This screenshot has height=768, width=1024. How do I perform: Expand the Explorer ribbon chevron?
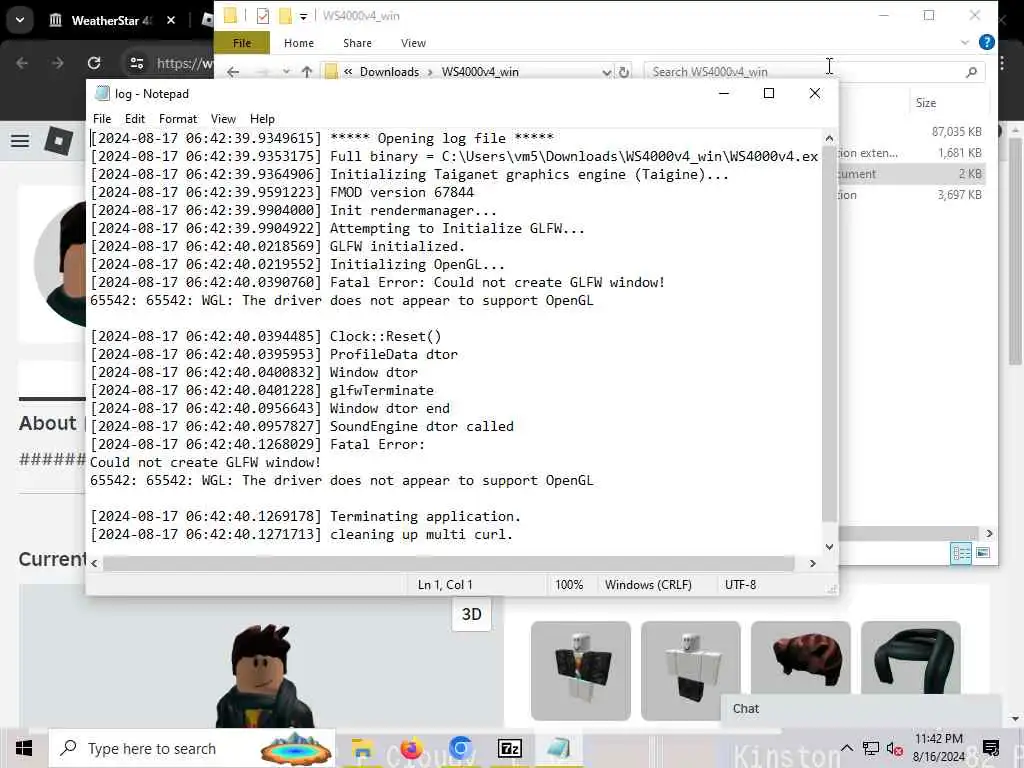(965, 42)
